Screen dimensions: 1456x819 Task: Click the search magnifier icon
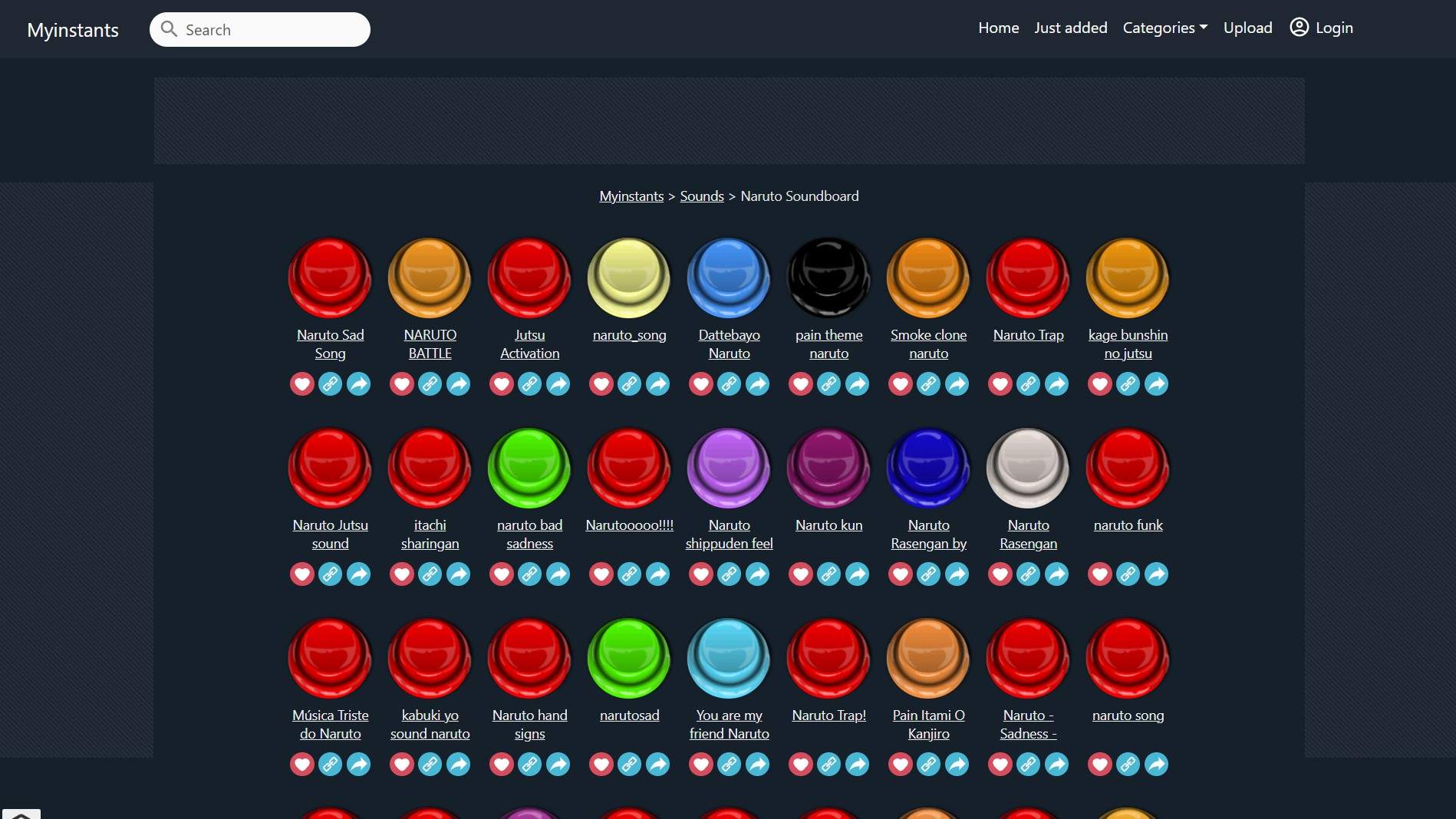(x=169, y=29)
